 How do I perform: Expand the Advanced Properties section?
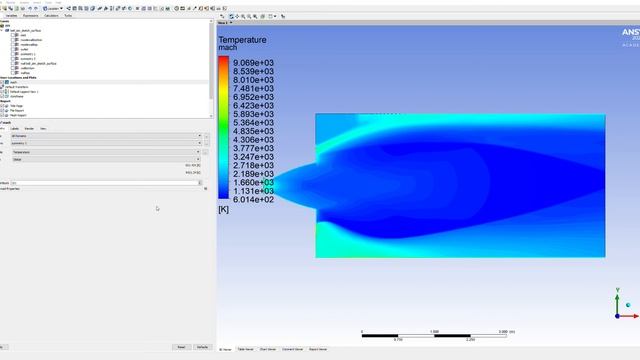click(x=205, y=189)
